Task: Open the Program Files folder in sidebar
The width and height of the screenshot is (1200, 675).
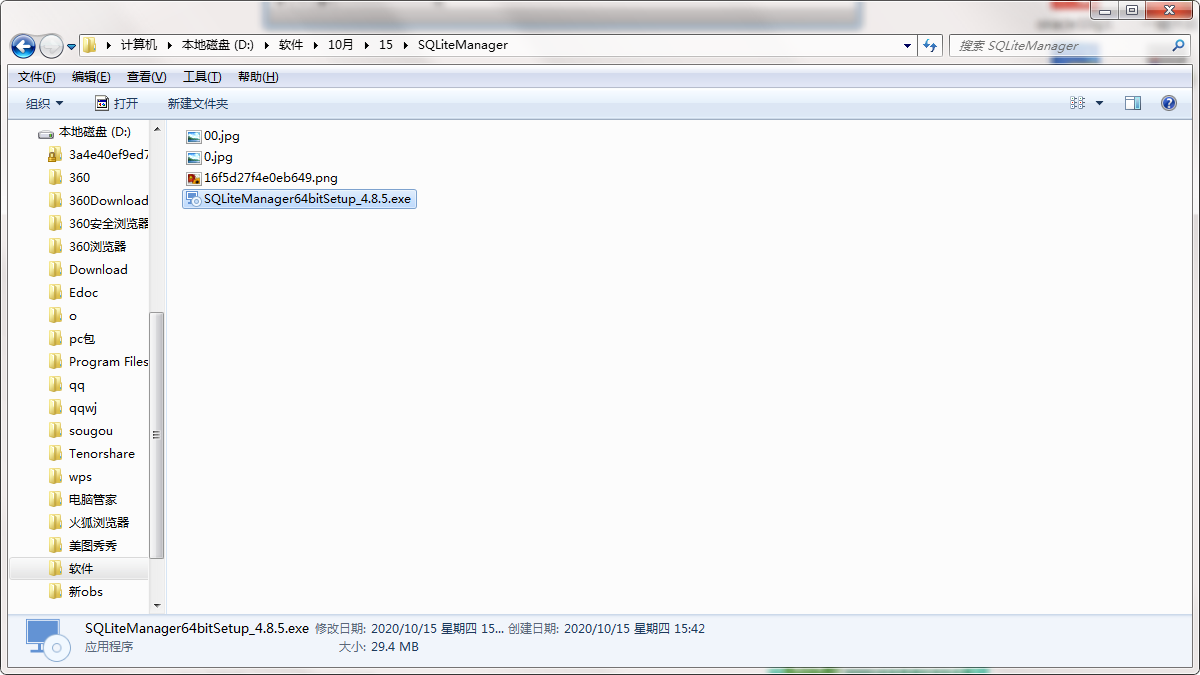Action: click(x=98, y=361)
